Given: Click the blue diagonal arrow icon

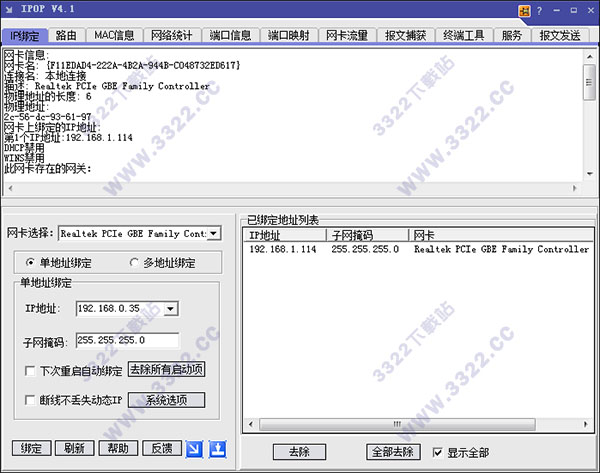Looking at the screenshot, I should pyautogui.click(x=194, y=449).
